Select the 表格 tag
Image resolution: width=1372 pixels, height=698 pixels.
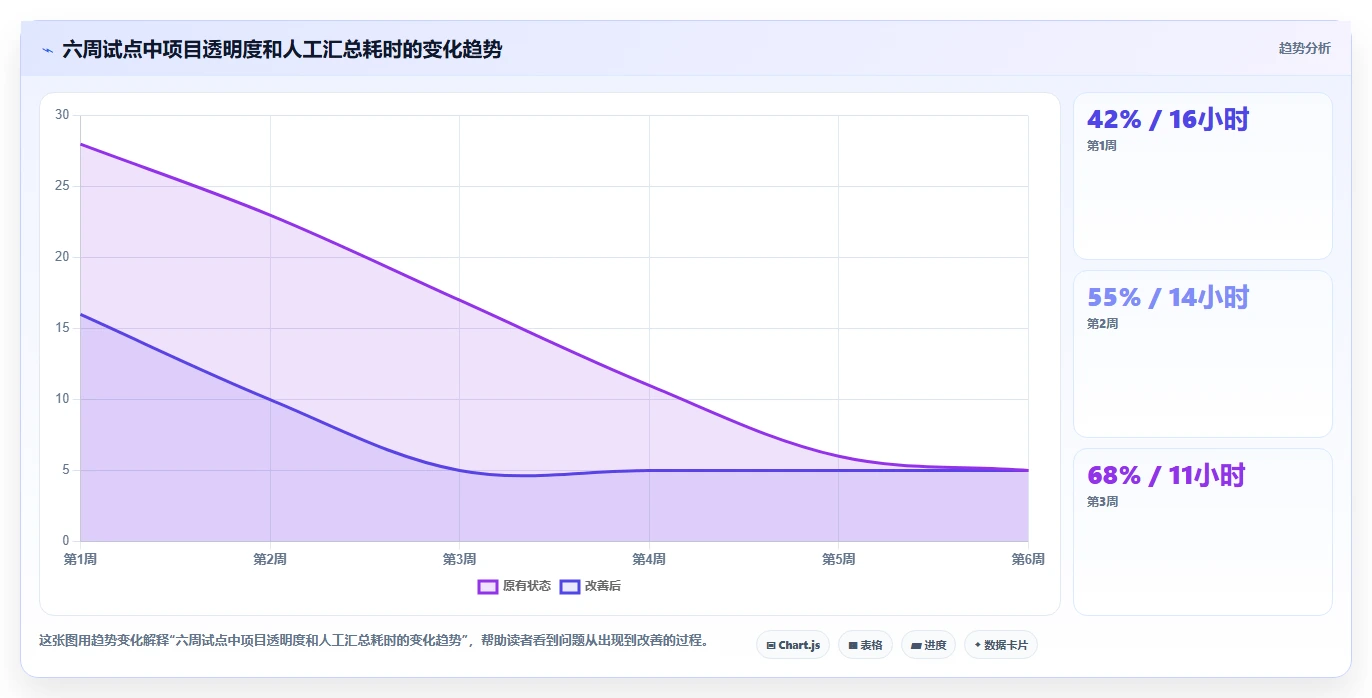tap(865, 645)
